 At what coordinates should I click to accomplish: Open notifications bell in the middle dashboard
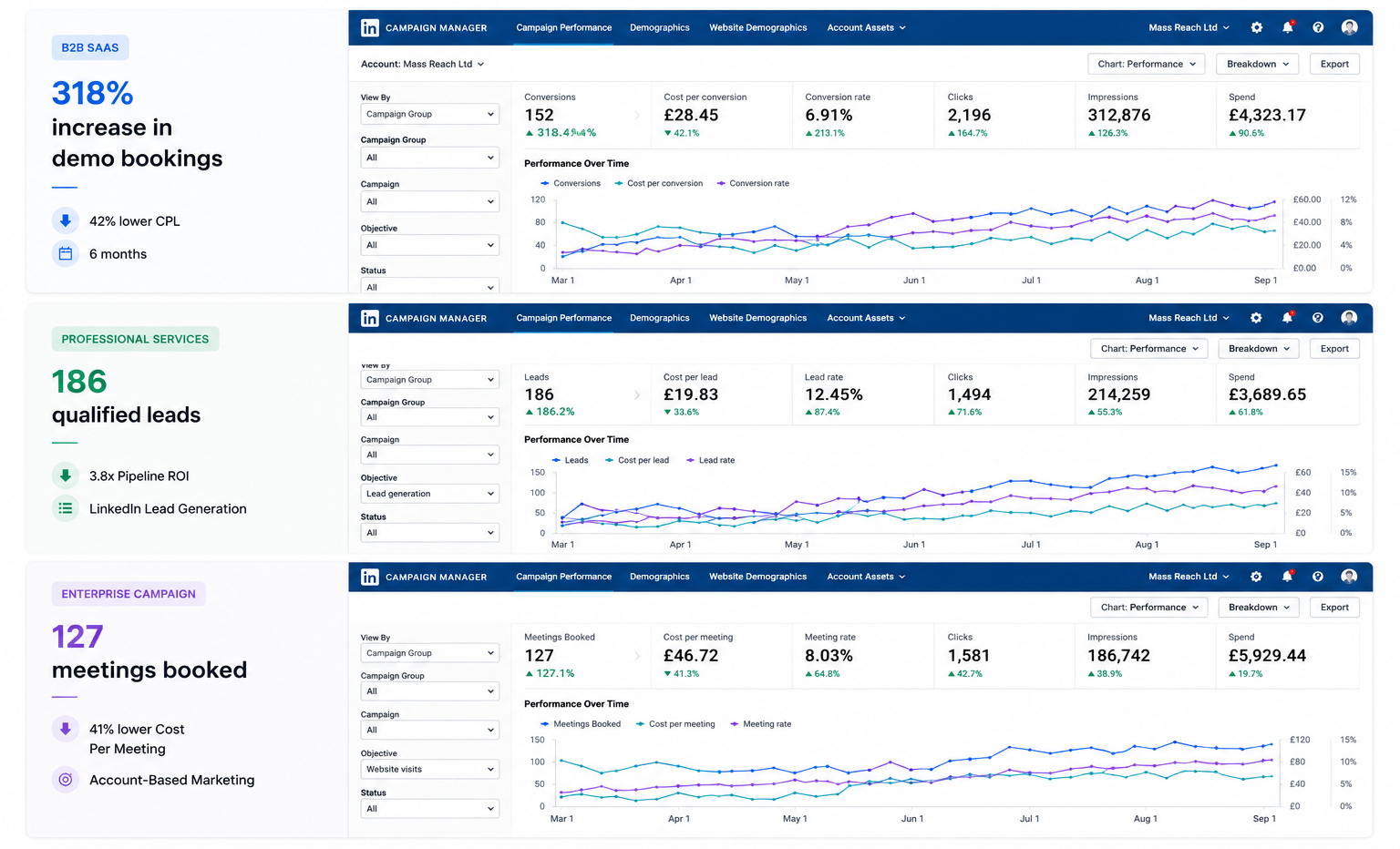coord(1288,318)
